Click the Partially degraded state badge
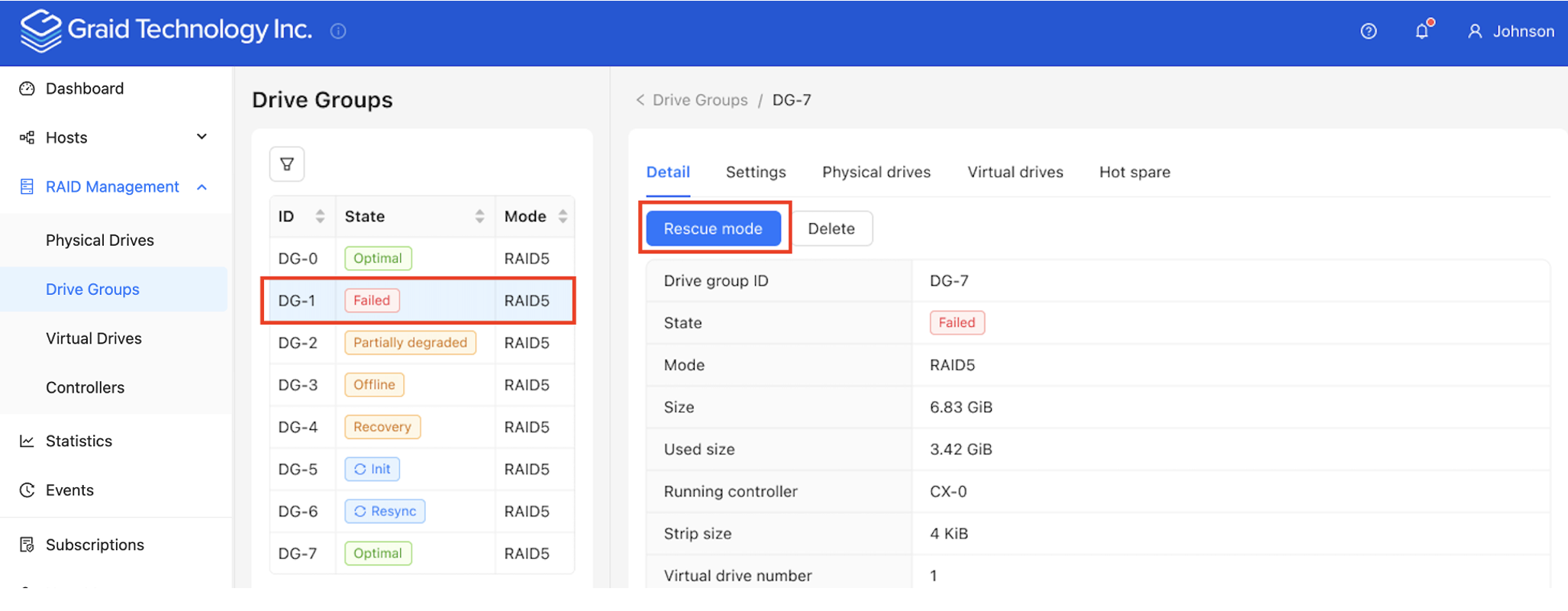 pyautogui.click(x=410, y=343)
